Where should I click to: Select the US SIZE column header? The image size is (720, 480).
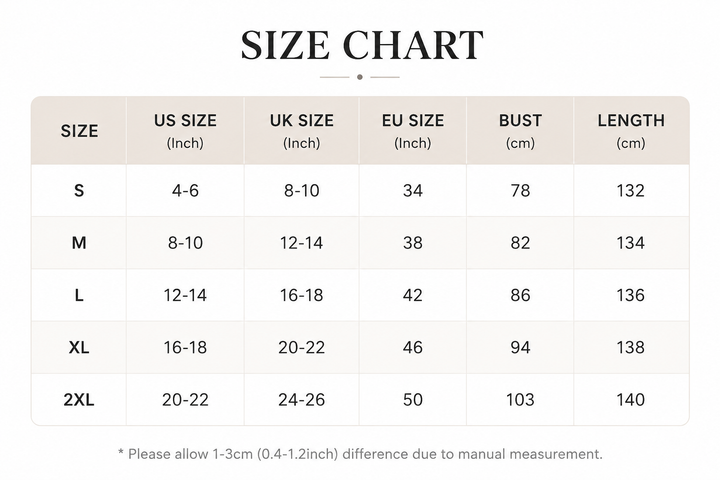coord(185,130)
